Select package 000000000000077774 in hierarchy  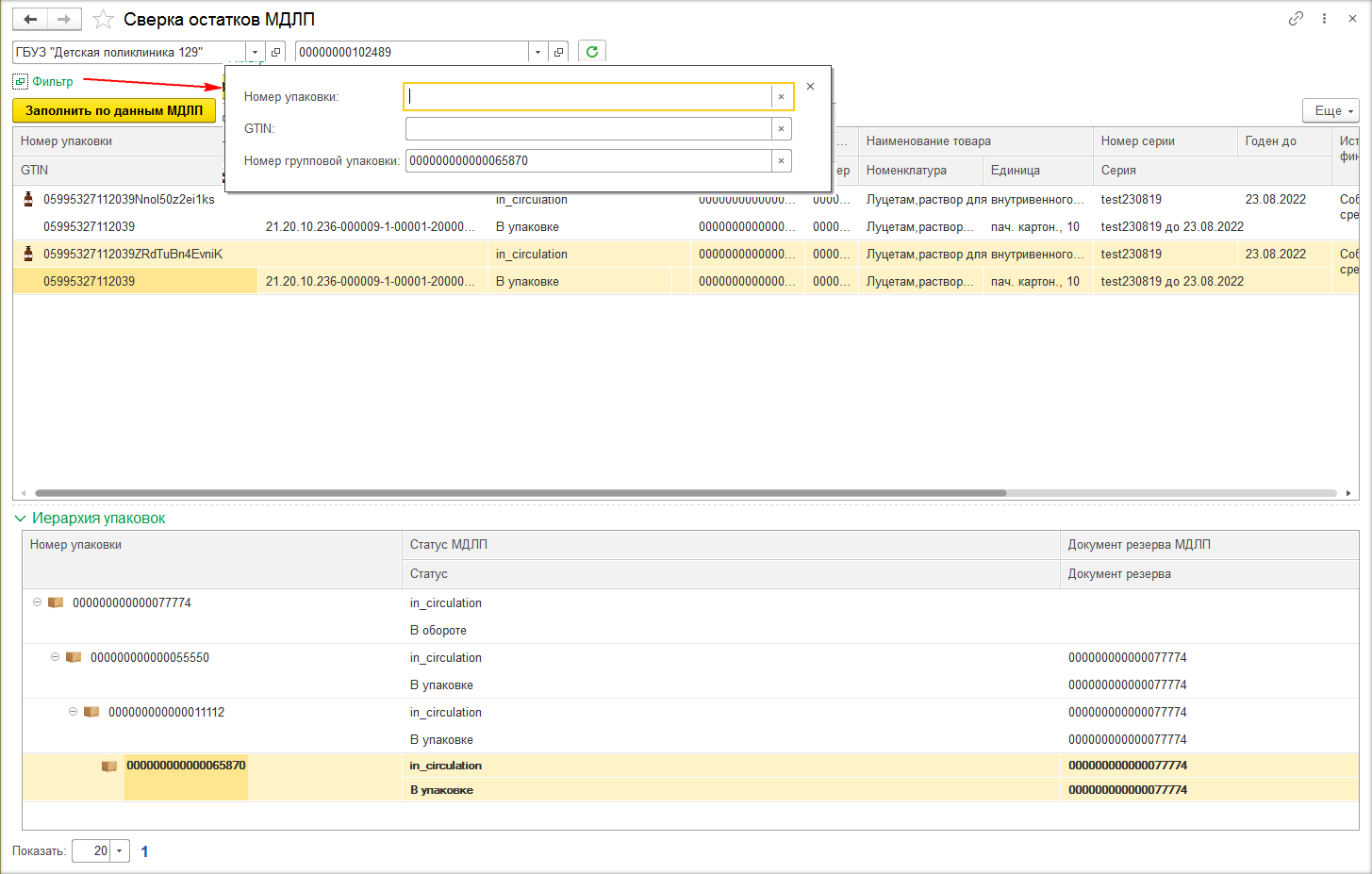pos(132,602)
